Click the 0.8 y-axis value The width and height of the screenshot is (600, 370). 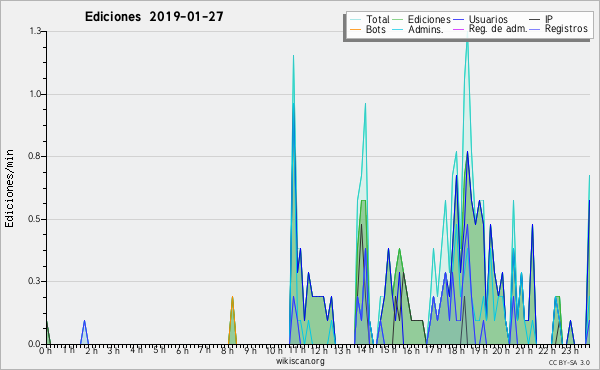click(x=34, y=156)
